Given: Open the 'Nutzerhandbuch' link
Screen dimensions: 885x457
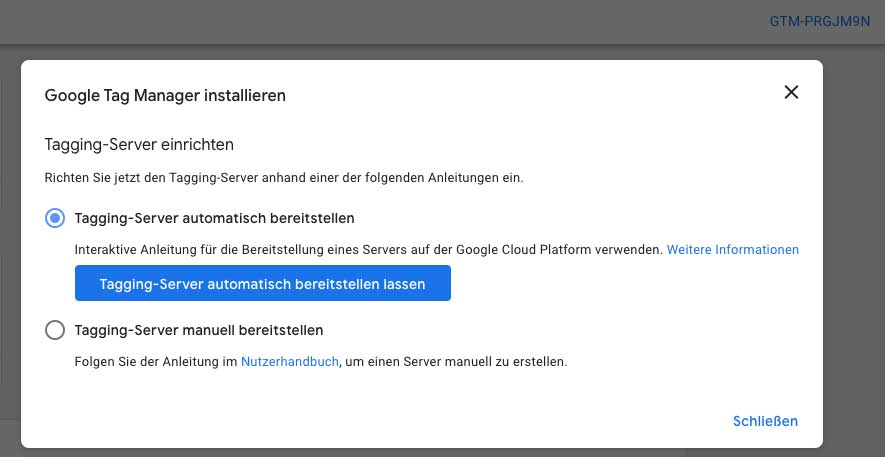Looking at the screenshot, I should [290, 362].
